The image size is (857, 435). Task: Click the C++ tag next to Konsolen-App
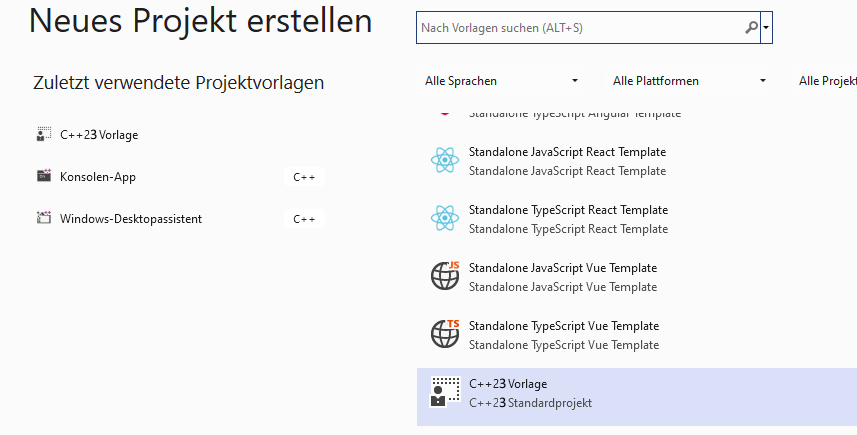tap(304, 177)
